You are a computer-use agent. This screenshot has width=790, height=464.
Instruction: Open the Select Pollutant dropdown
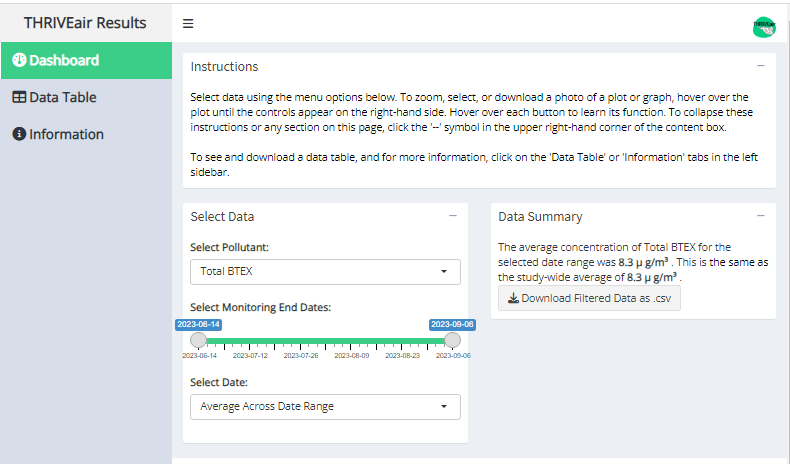point(325,272)
